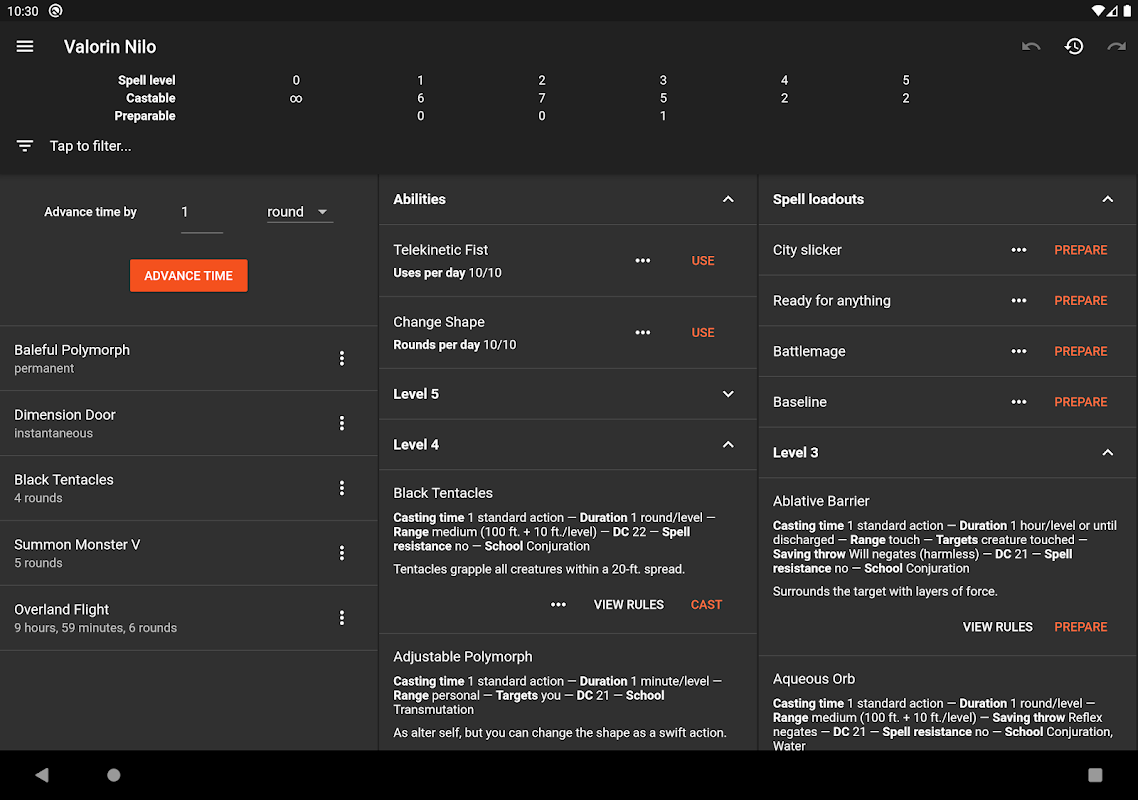Image resolution: width=1138 pixels, height=800 pixels.
Task: Open the hamburger navigation menu
Action: click(x=25, y=47)
